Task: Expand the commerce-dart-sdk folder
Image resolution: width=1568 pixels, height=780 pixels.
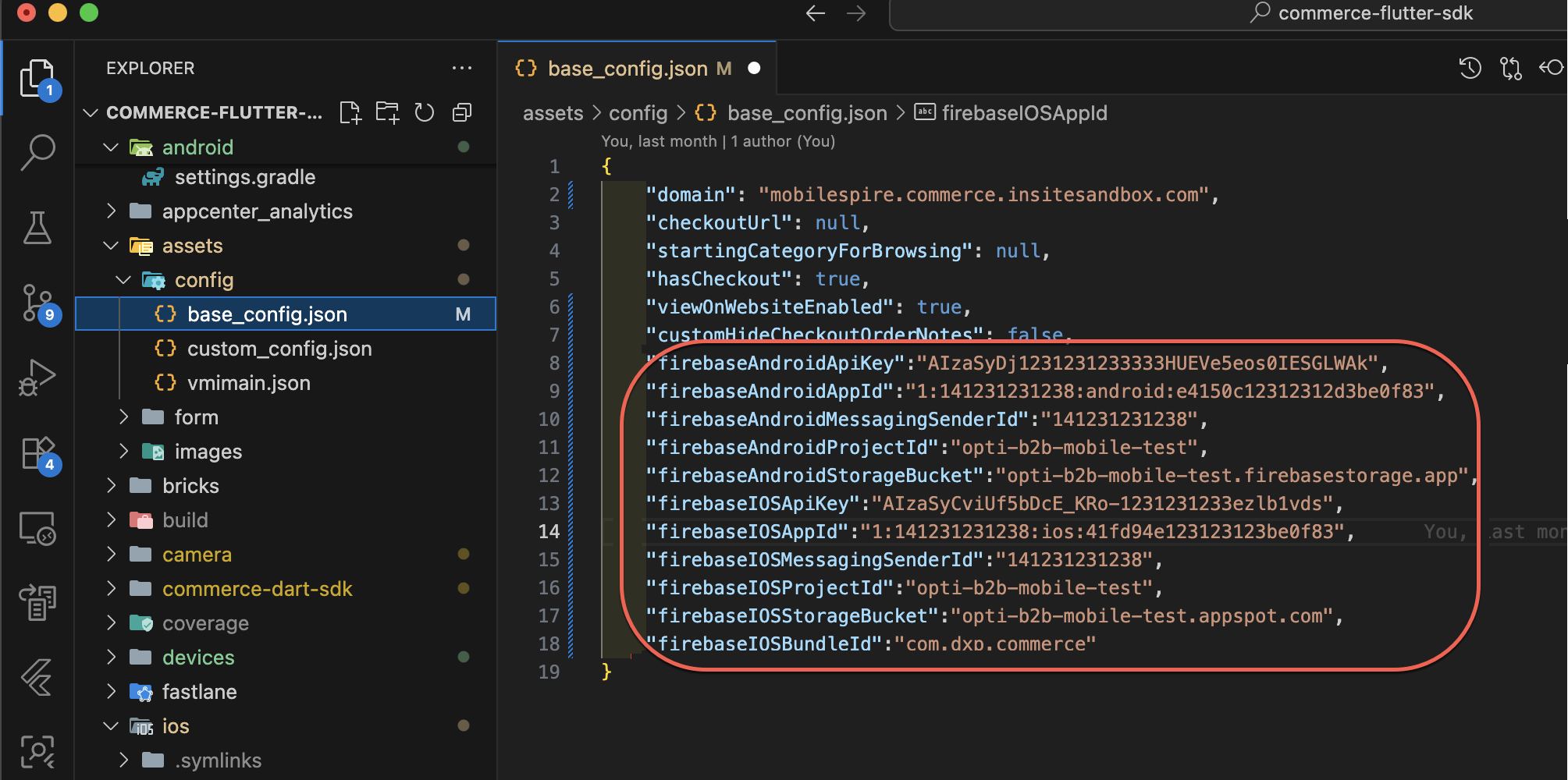Action: pyautogui.click(x=111, y=589)
